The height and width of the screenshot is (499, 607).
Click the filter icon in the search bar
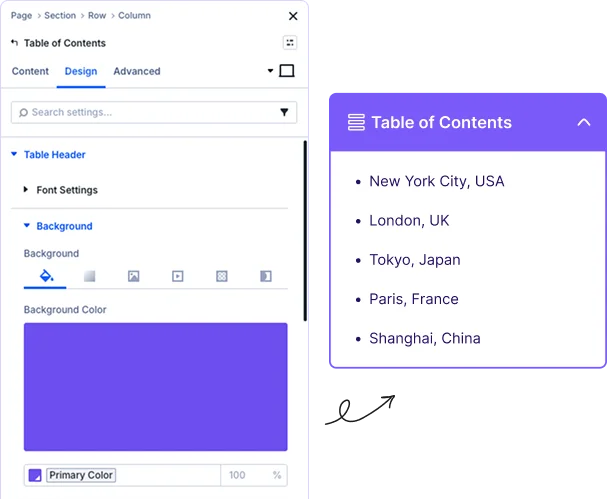[284, 113]
